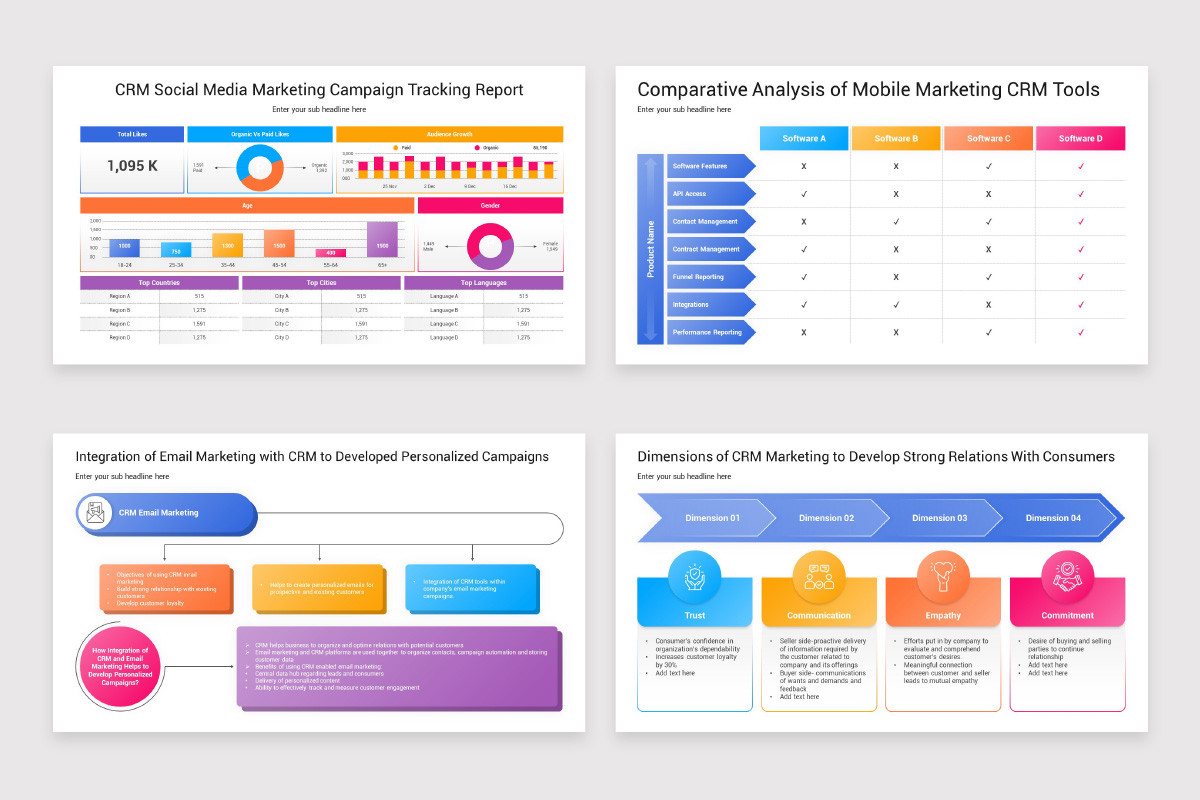The height and width of the screenshot is (800, 1200).
Task: Select the Performance Reporting row label
Action: (711, 332)
